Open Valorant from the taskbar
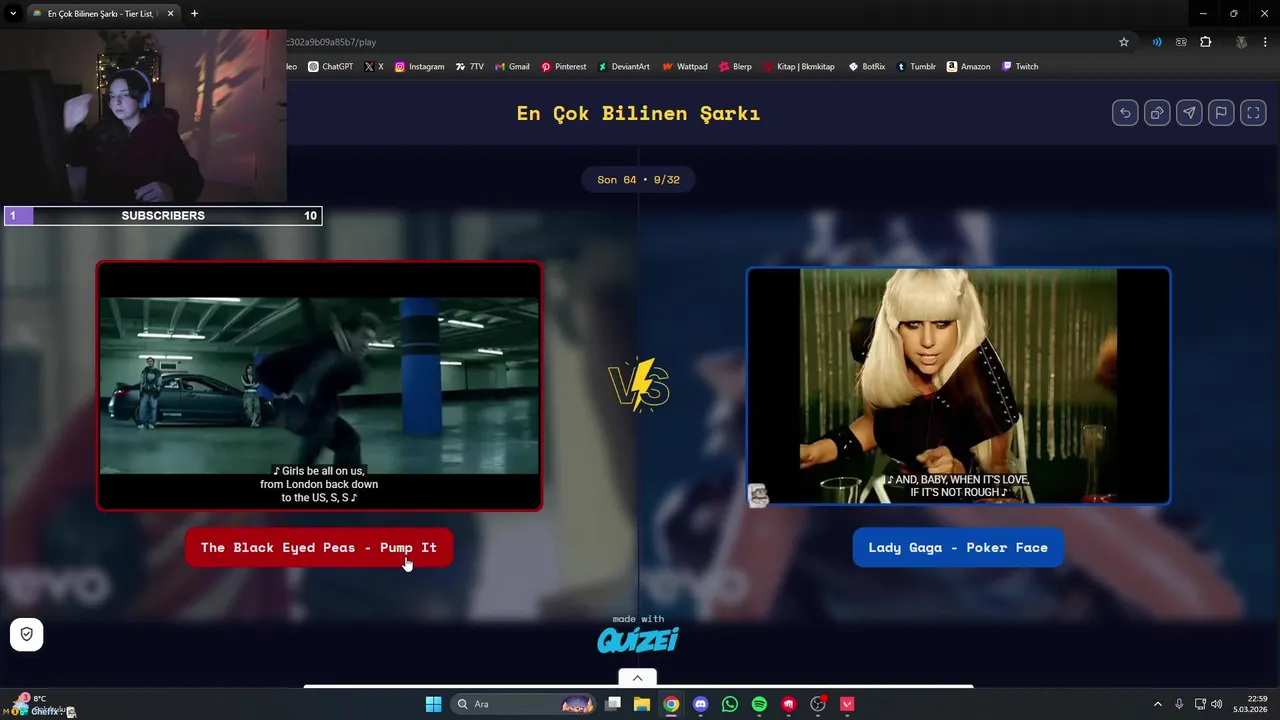Image resolution: width=1280 pixels, height=720 pixels. pyautogui.click(x=848, y=704)
